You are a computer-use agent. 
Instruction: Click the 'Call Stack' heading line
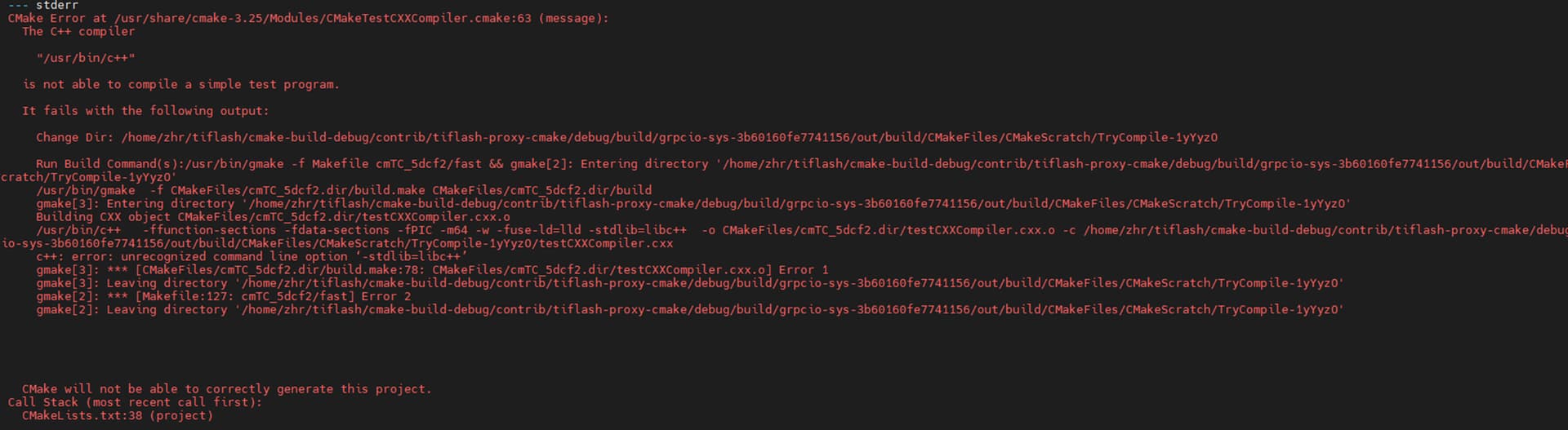(x=135, y=401)
